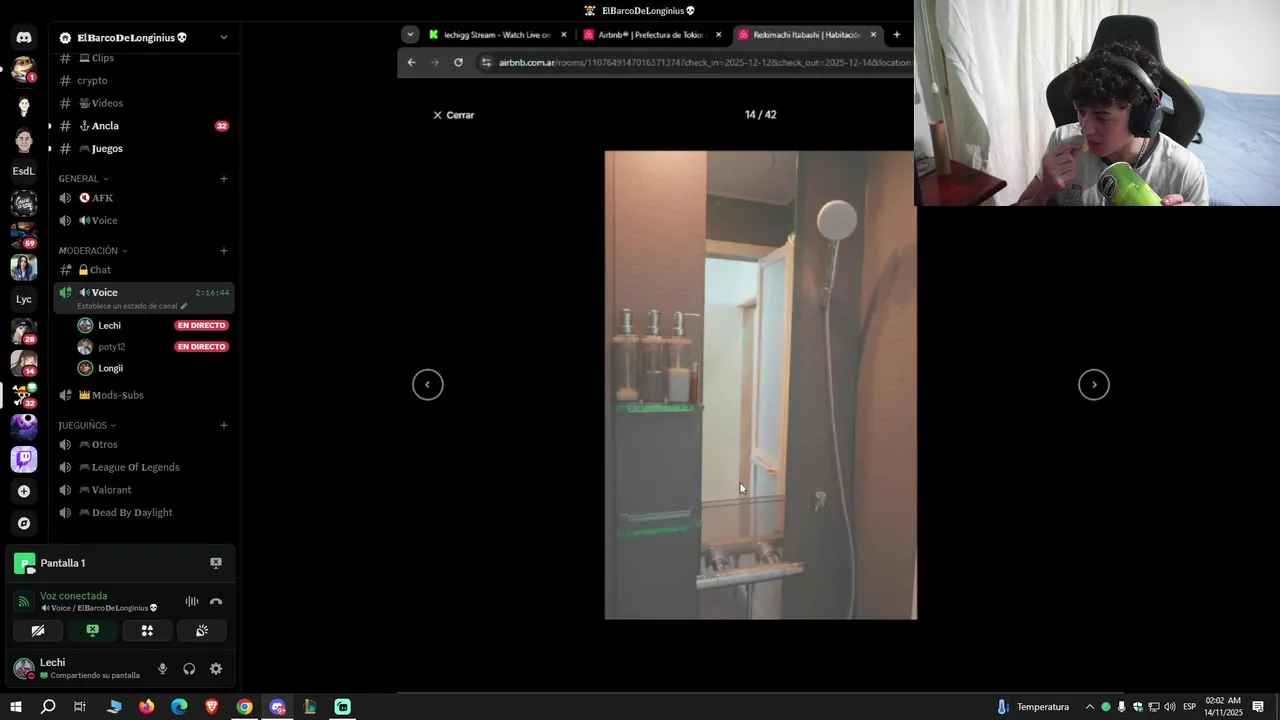Viewport: 1280px width, 720px height.
Task: Switch to Airbnb Prefectura de Tokio tab
Action: point(652,34)
